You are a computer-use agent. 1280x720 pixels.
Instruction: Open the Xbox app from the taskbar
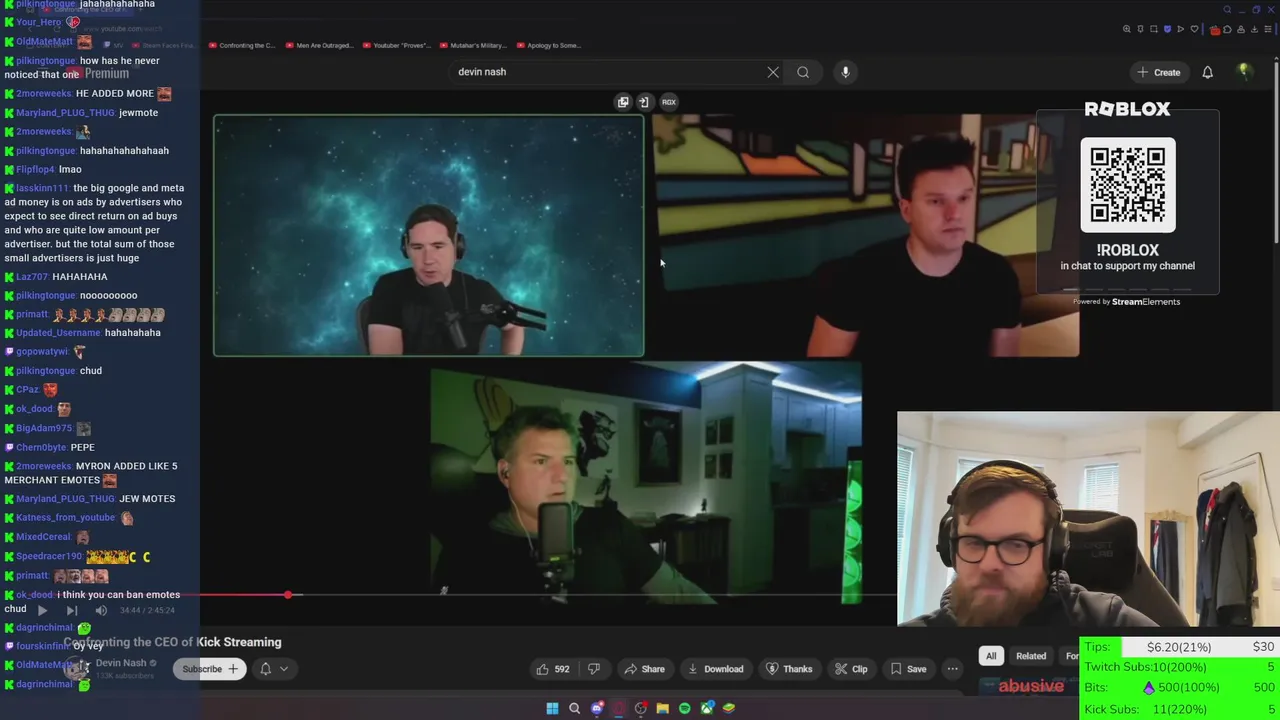(707, 708)
